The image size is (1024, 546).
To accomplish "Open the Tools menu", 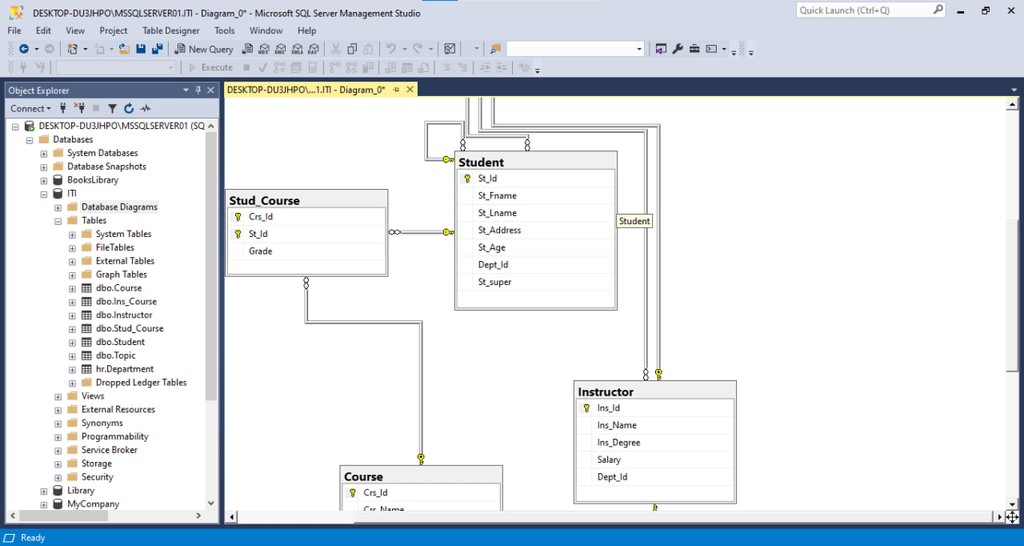I will click(225, 31).
